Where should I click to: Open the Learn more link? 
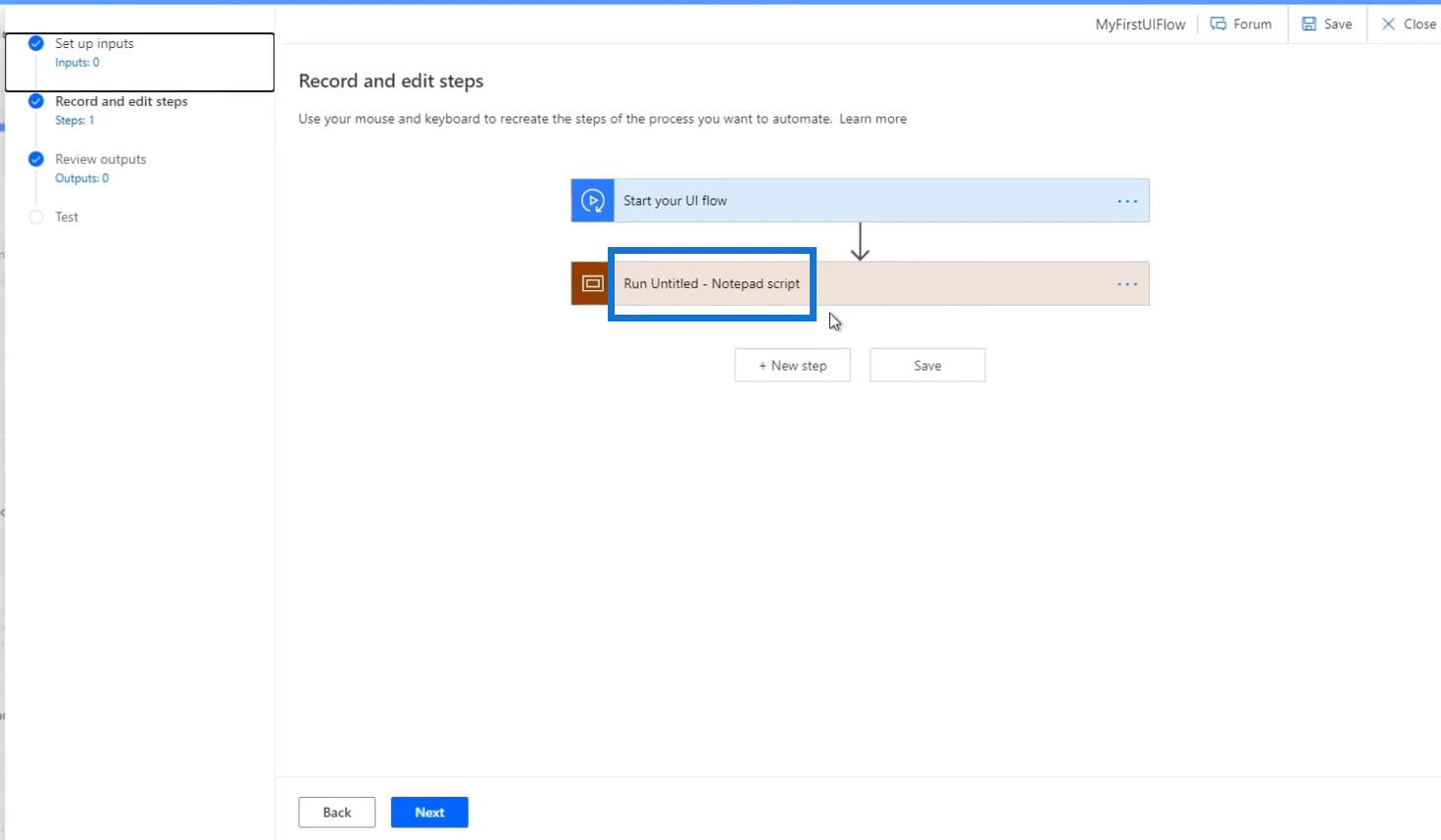click(872, 119)
